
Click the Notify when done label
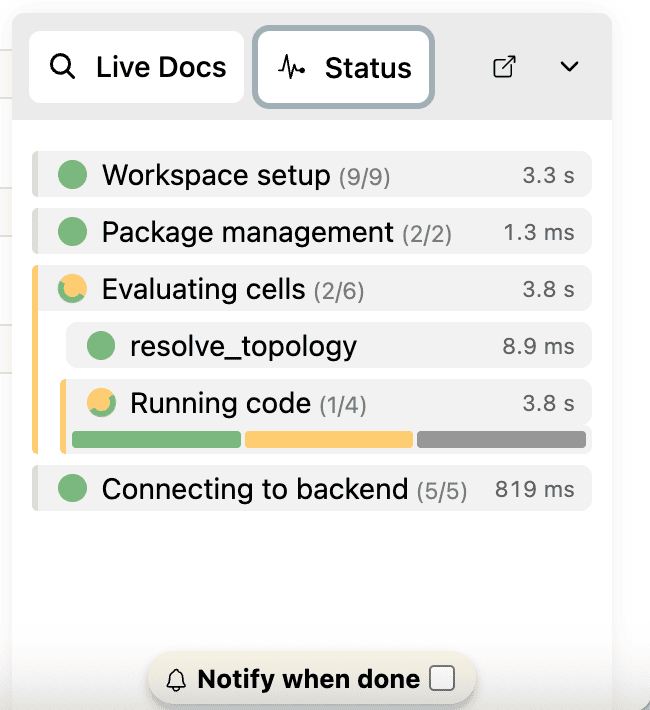click(x=308, y=680)
